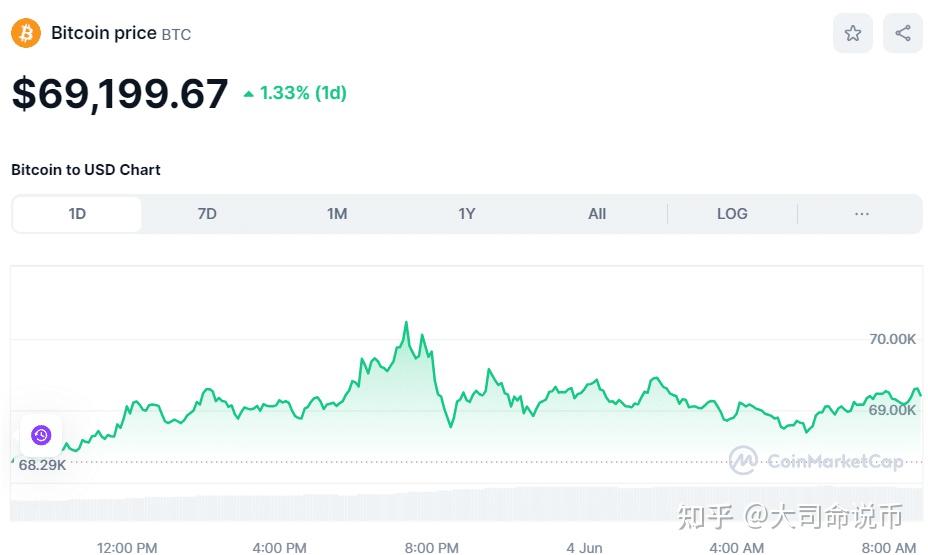This screenshot has width=928, height=555.
Task: Open the more options ellipsis menu
Action: pos(861,214)
